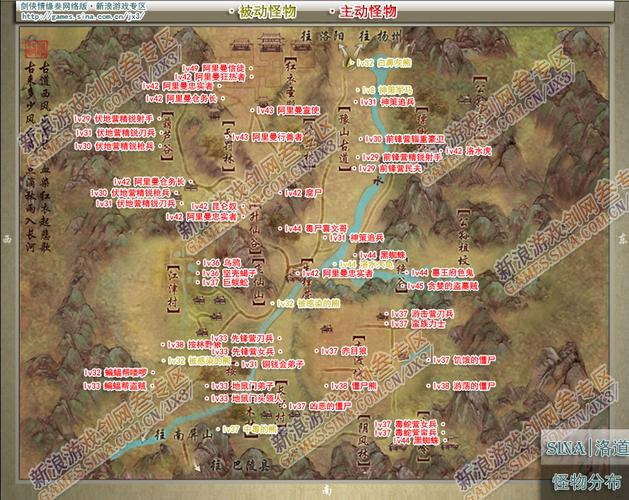Screen dimensions: 629x500
Task: Click the SINA 洛道 logo text
Action: [x=586, y=448]
